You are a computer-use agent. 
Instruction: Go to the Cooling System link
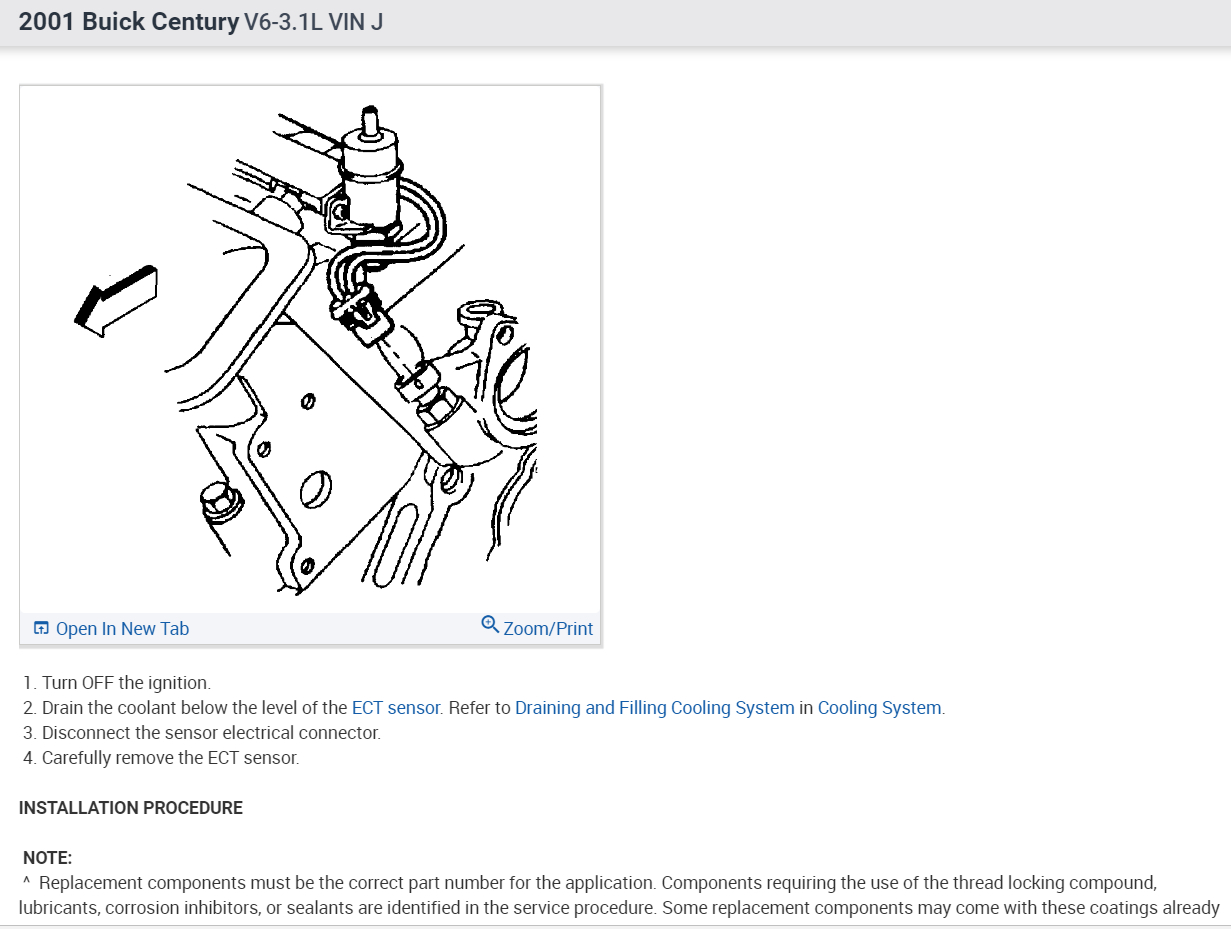(x=880, y=707)
